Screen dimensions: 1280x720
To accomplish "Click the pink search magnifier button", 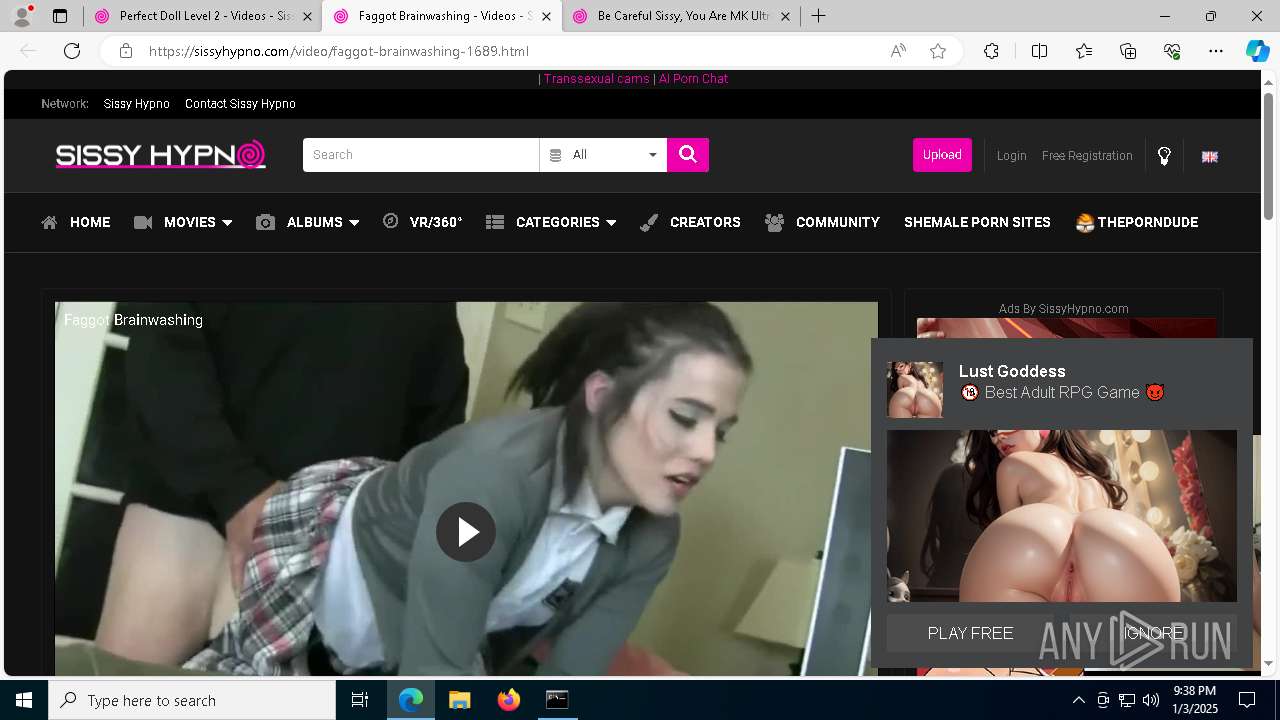I will click(x=688, y=155).
